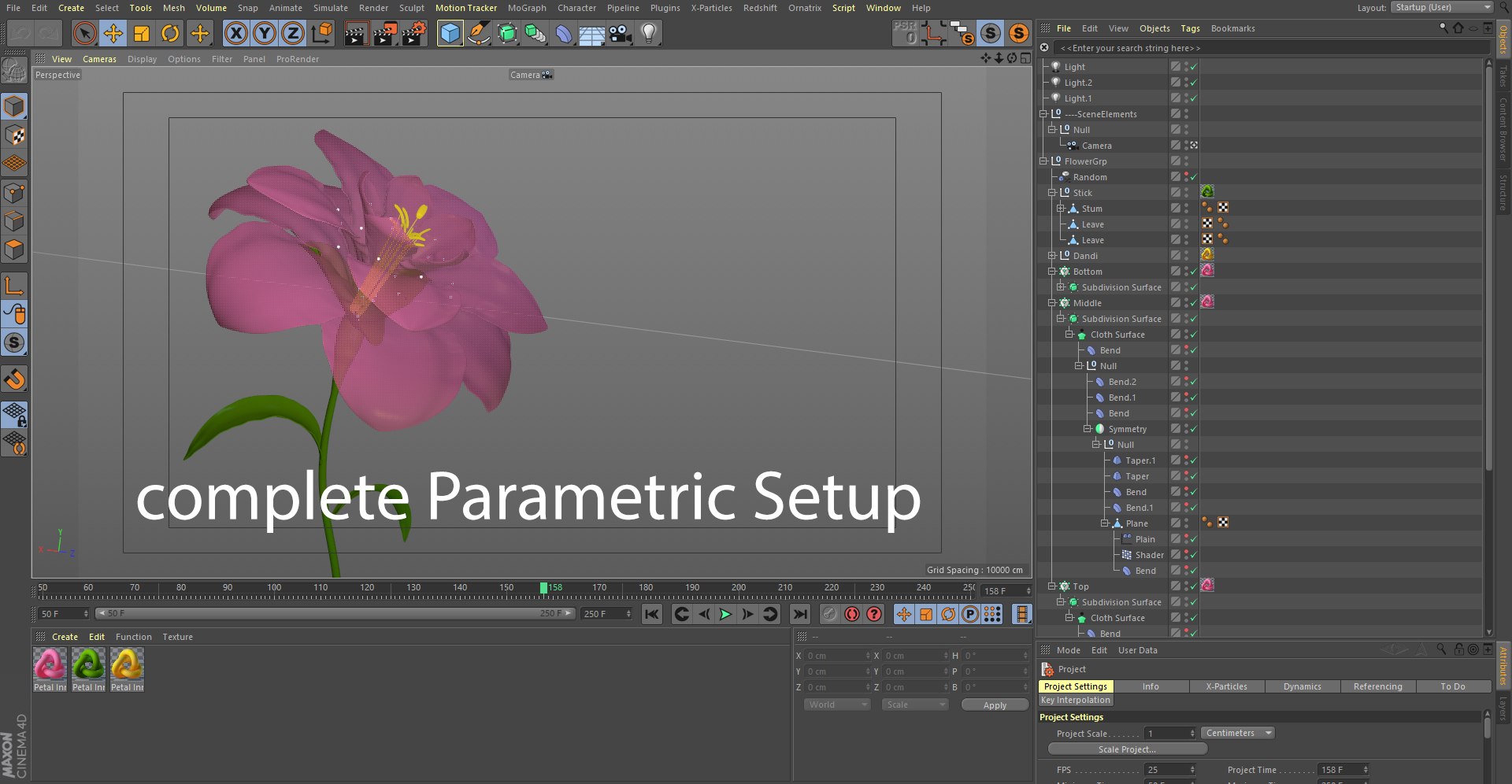Switch to the Dynamics tab
This screenshot has width=1512, height=784.
[1303, 686]
